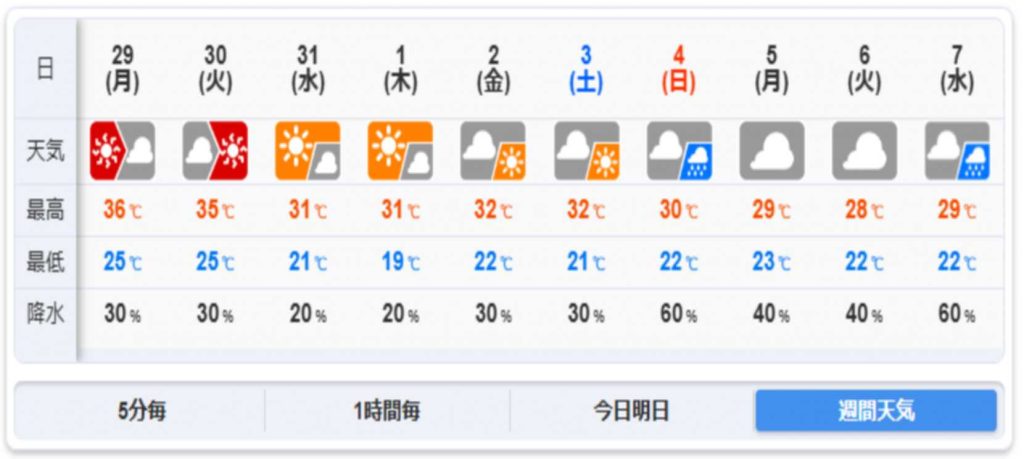Click the cloudy icon for Tuesday 6
Screen dimensions: 1024x459
[x=864, y=151]
